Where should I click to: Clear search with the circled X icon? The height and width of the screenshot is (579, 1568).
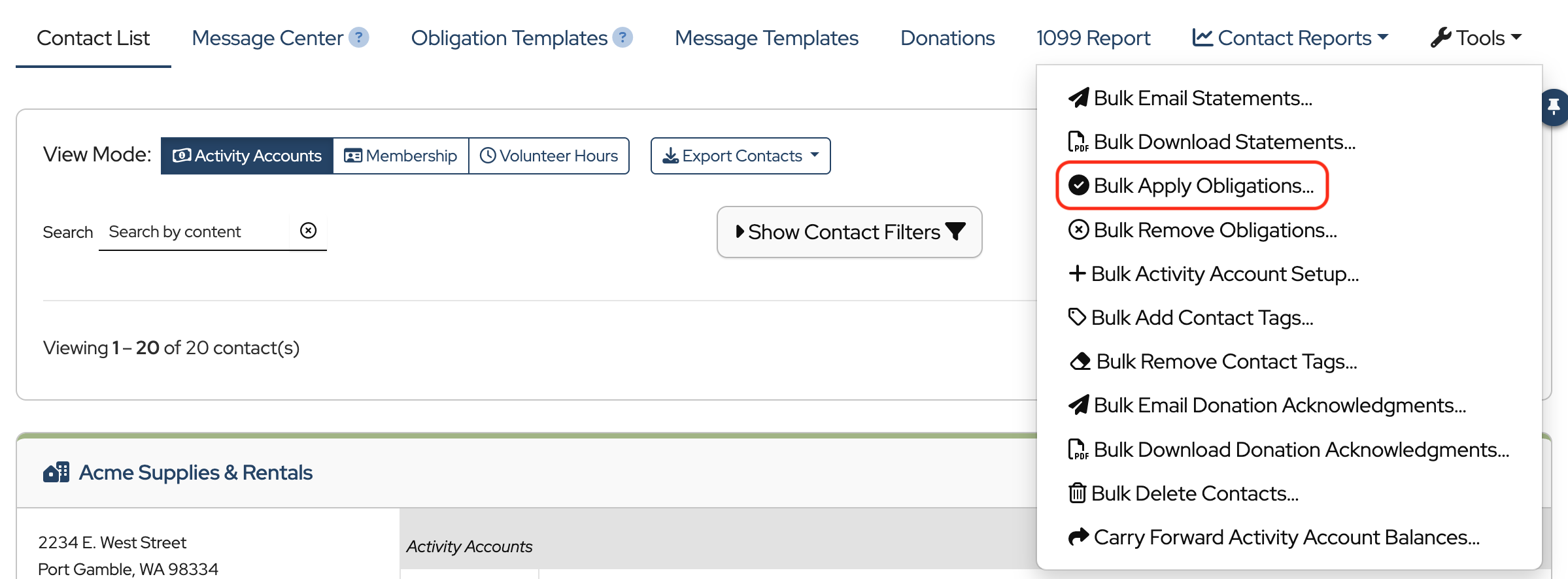tap(308, 231)
